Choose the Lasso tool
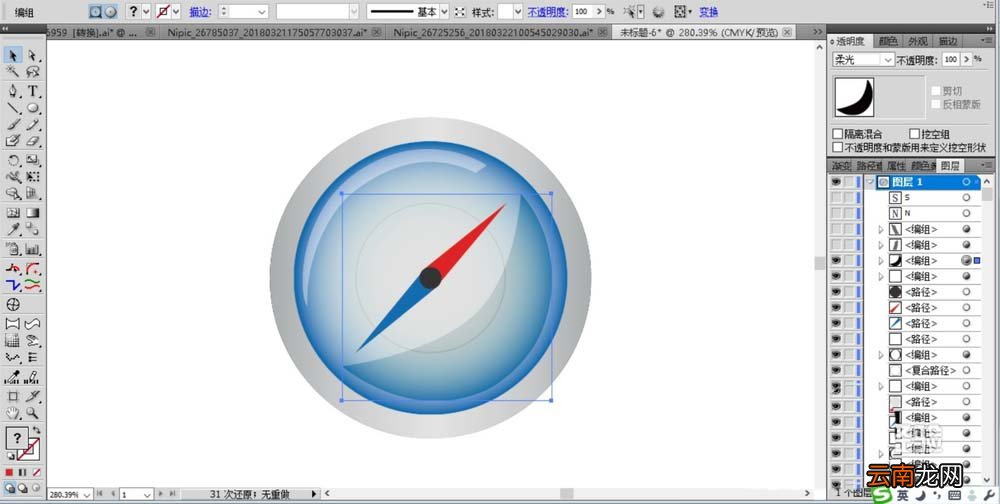Image resolution: width=1000 pixels, height=504 pixels. [33, 72]
